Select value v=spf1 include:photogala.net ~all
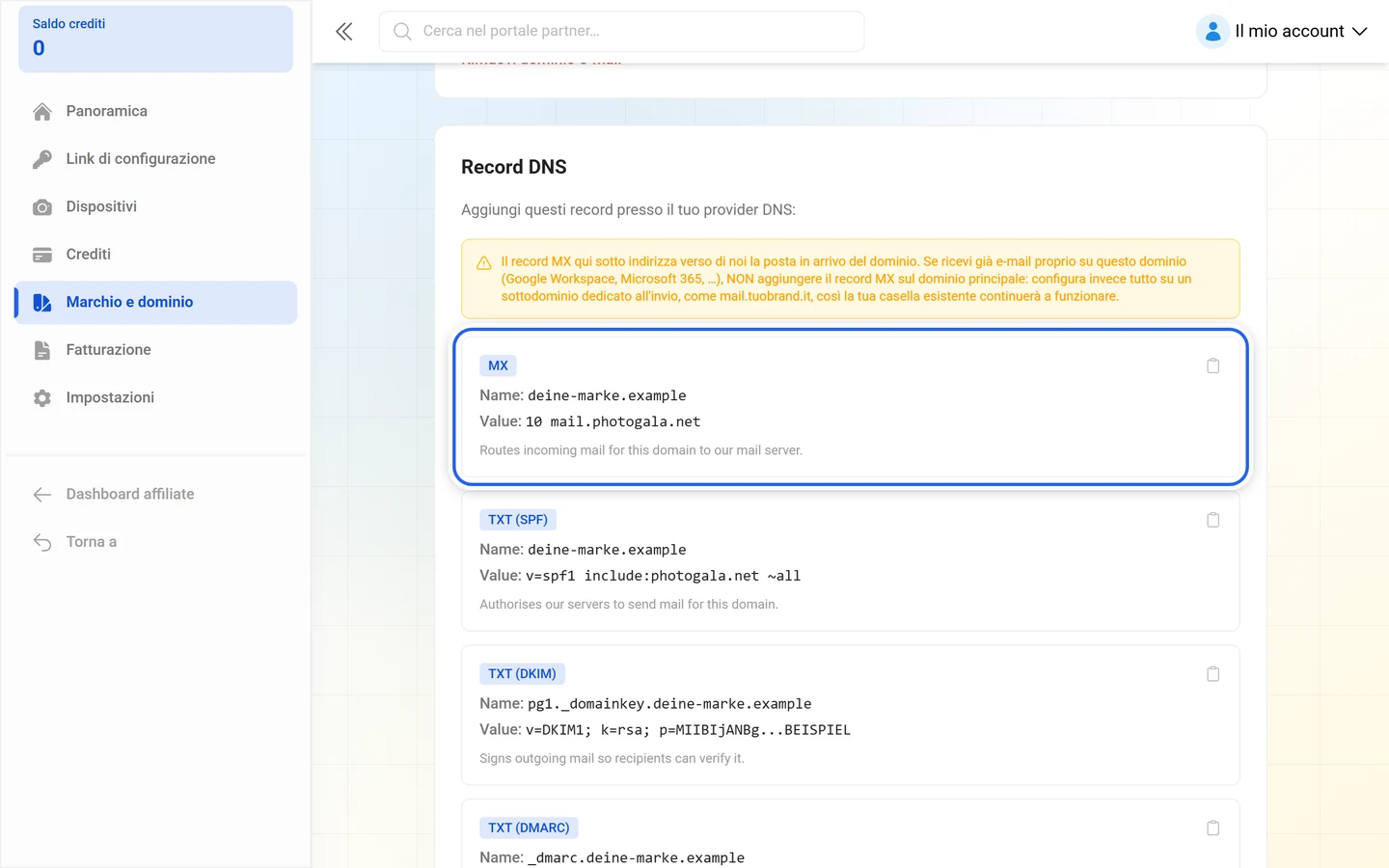Image resolution: width=1389 pixels, height=868 pixels. click(663, 576)
